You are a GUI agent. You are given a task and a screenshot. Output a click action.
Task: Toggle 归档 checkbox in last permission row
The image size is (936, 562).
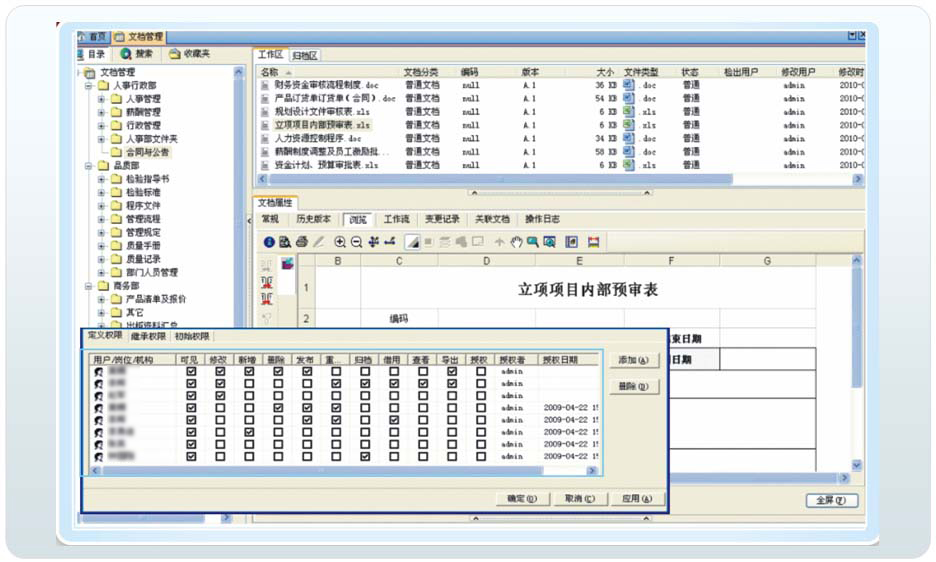tap(365, 456)
